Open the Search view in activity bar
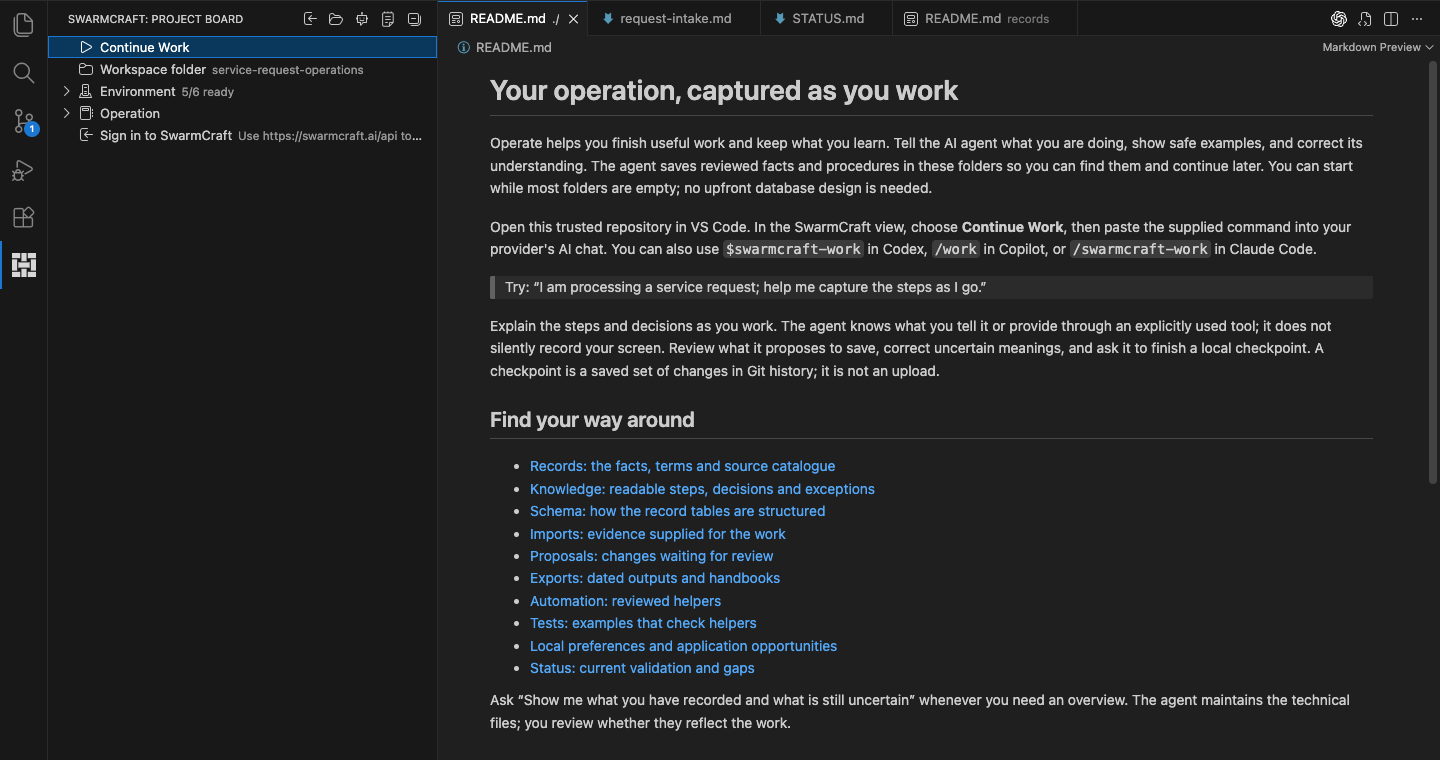 [x=23, y=73]
